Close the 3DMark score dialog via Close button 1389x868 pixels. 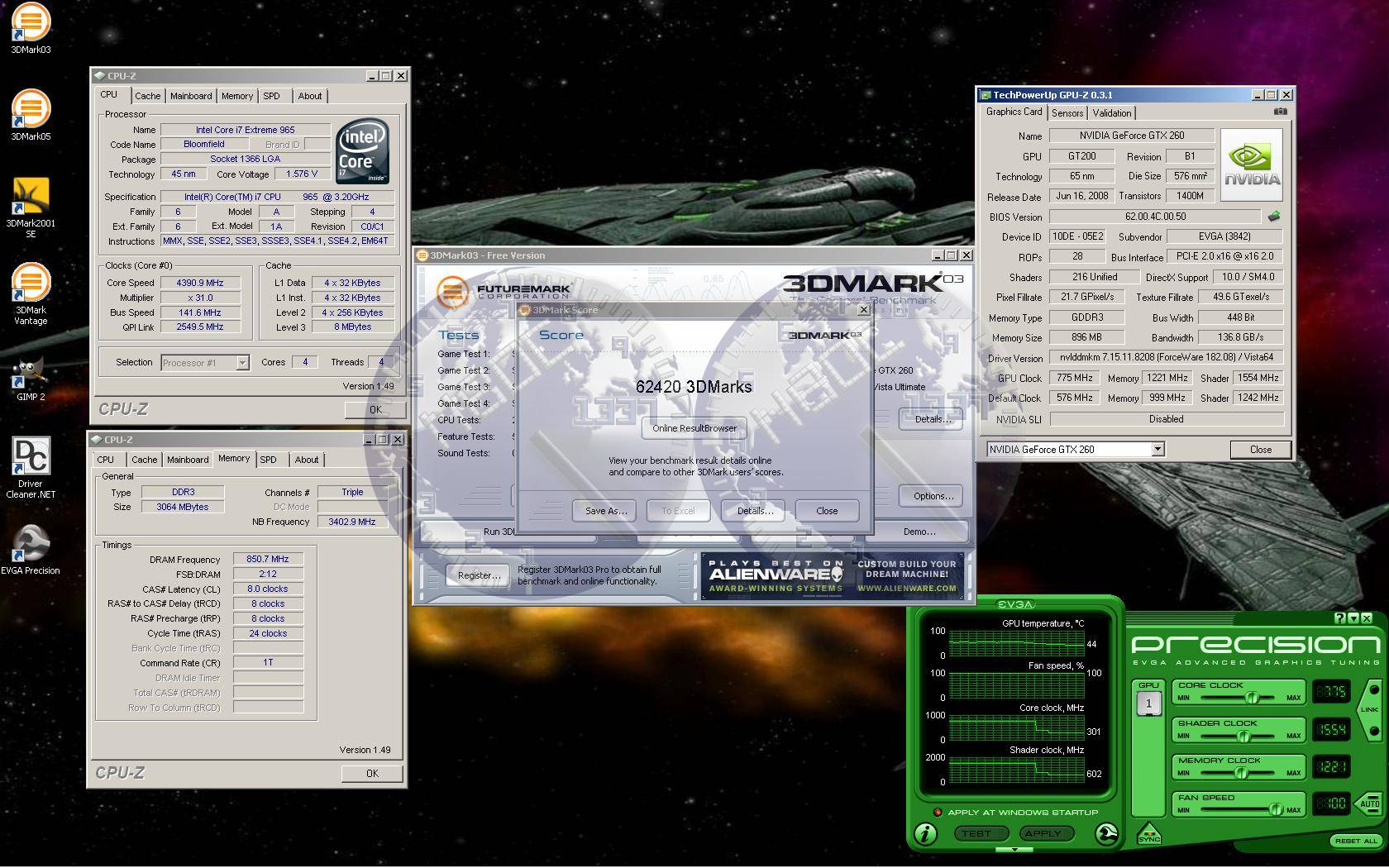click(827, 511)
